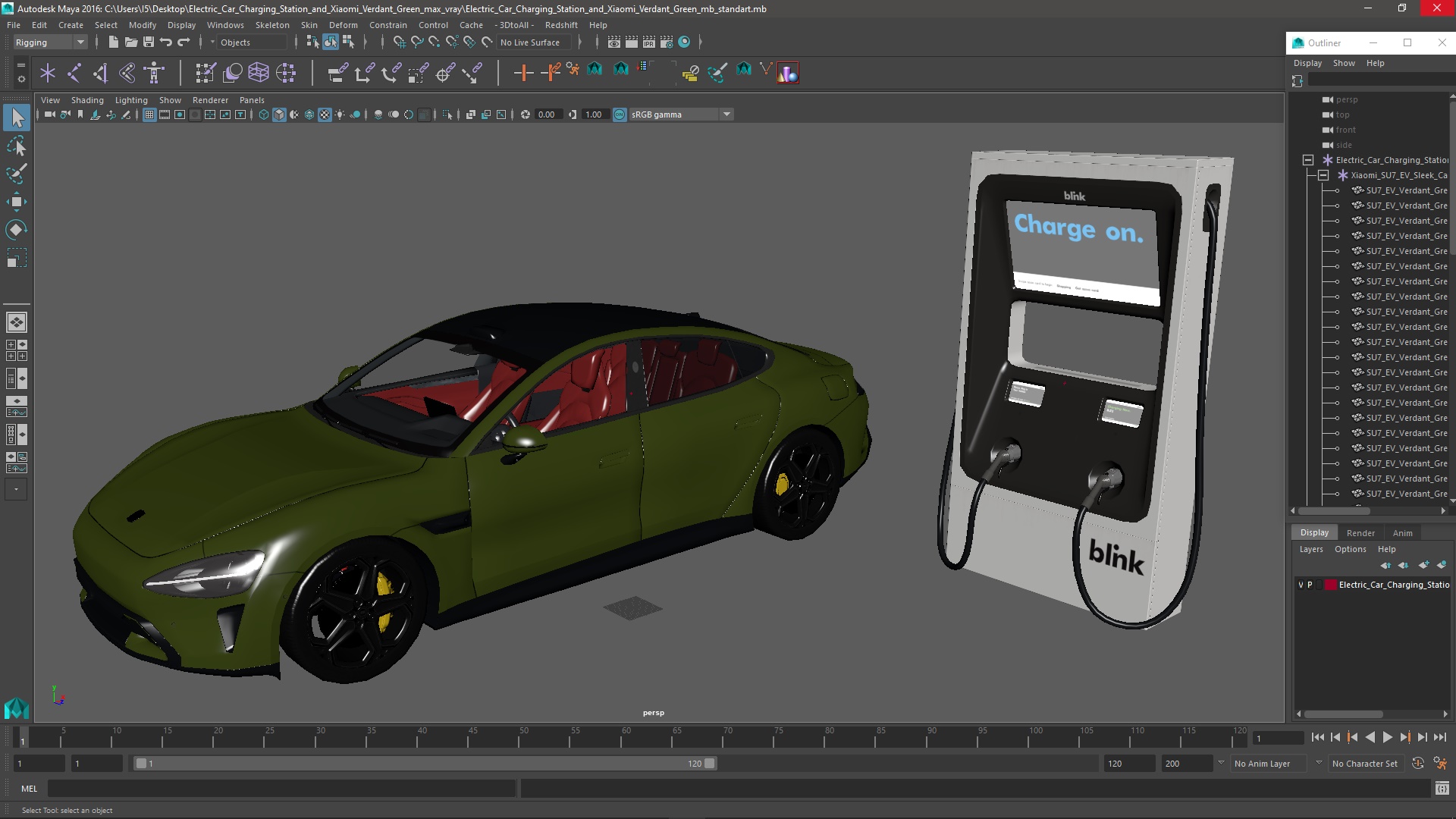This screenshot has width=1456, height=819.
Task: Open the Objects selection mask dropdown arrow
Action: point(212,42)
